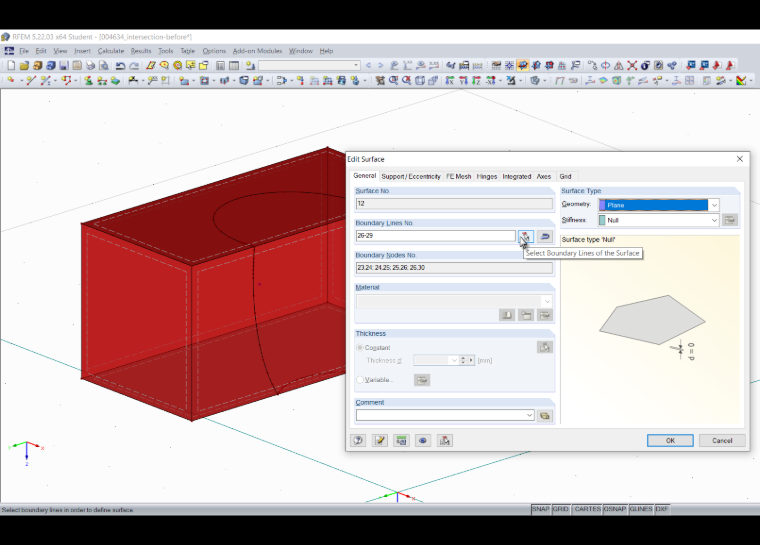
Task: Close the Edit Surface dialog
Action: pyautogui.click(x=740, y=159)
